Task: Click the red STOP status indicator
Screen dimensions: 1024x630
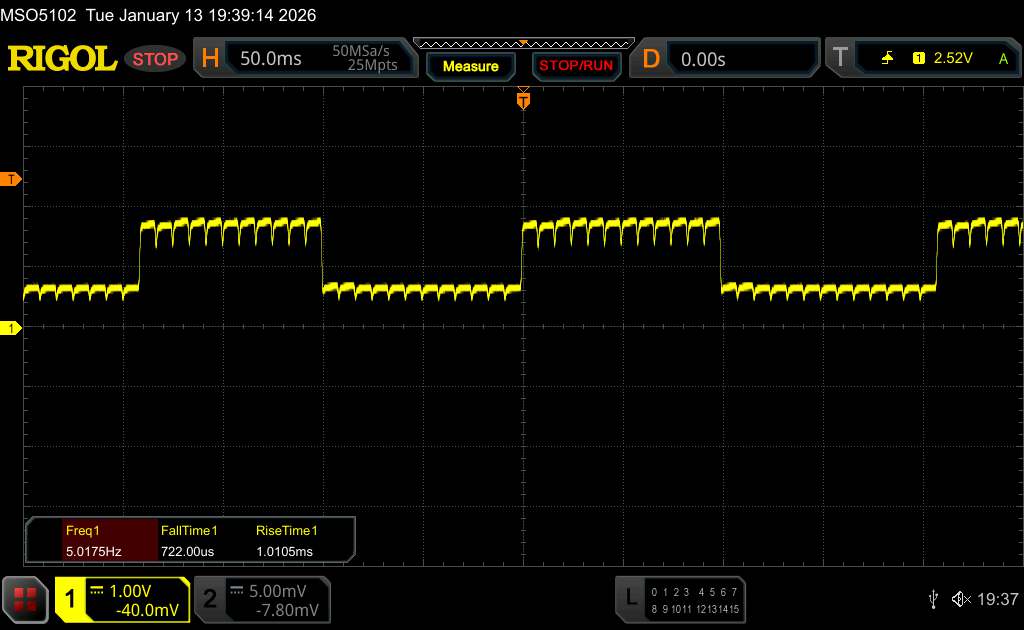Action: tap(155, 59)
